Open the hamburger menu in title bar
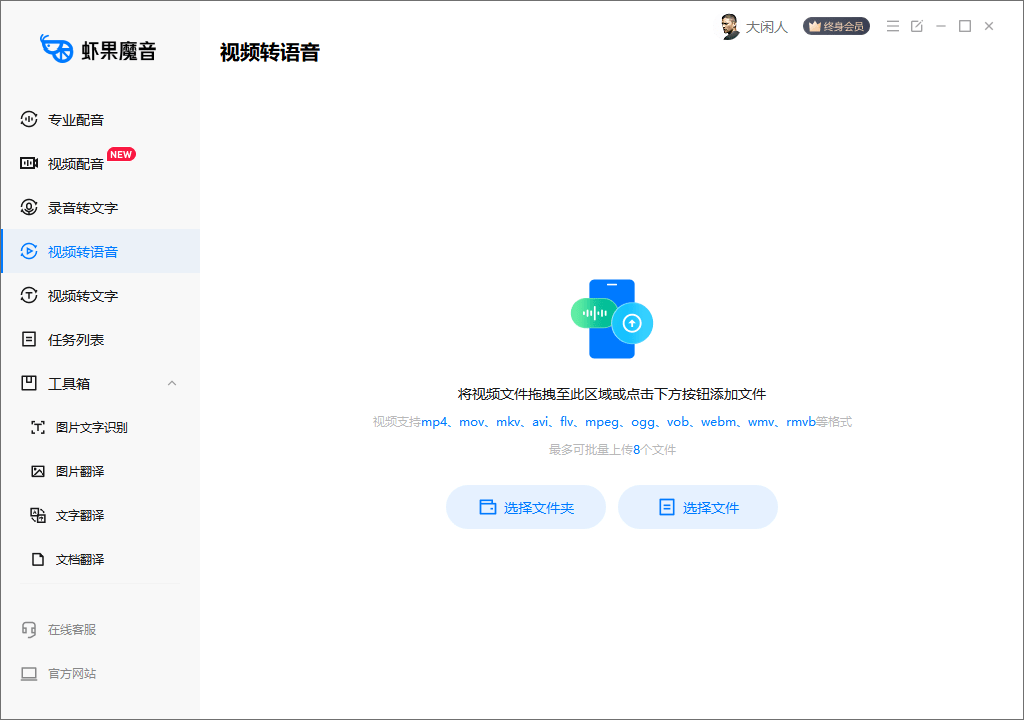1024x720 pixels. pyautogui.click(x=893, y=26)
